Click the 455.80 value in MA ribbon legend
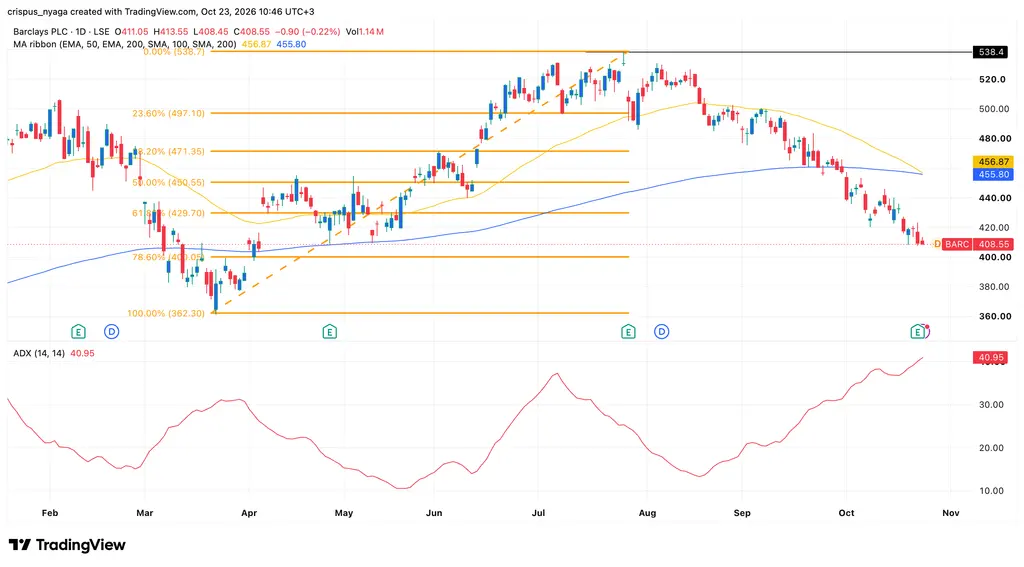The width and height of the screenshot is (1024, 567). click(x=291, y=44)
